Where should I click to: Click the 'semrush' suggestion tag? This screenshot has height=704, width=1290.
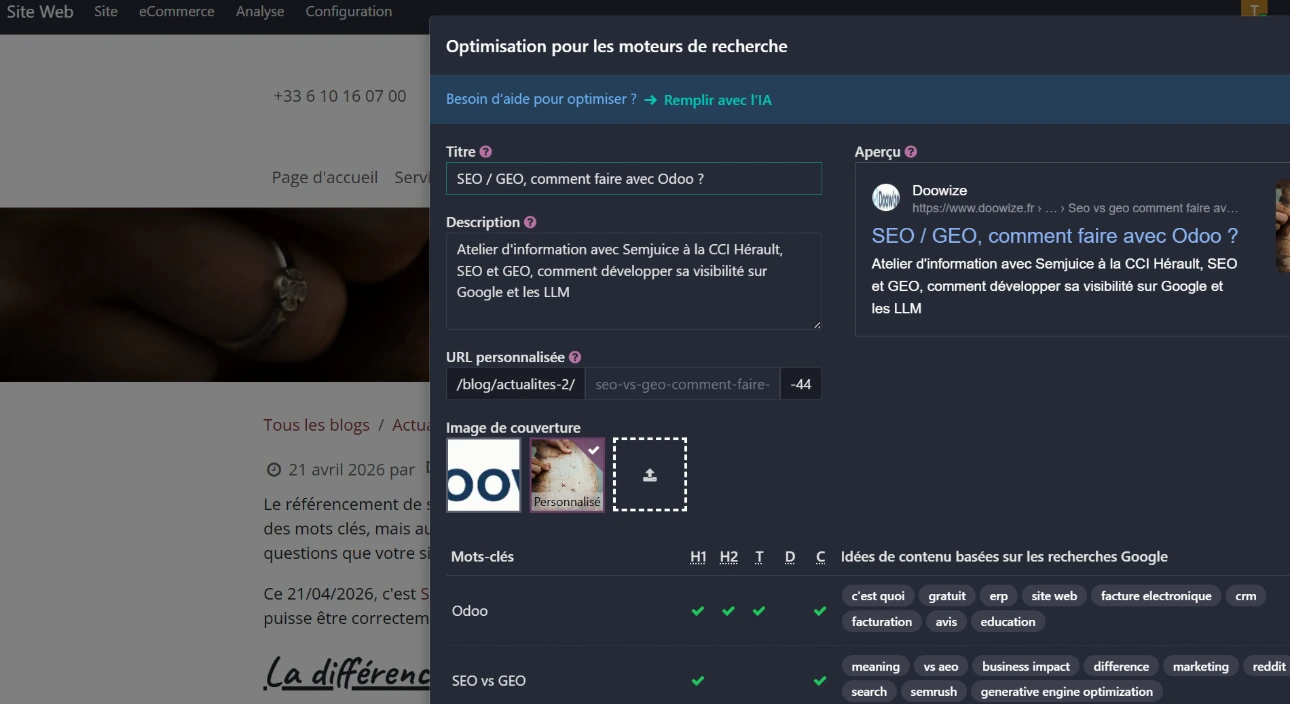[934, 692]
